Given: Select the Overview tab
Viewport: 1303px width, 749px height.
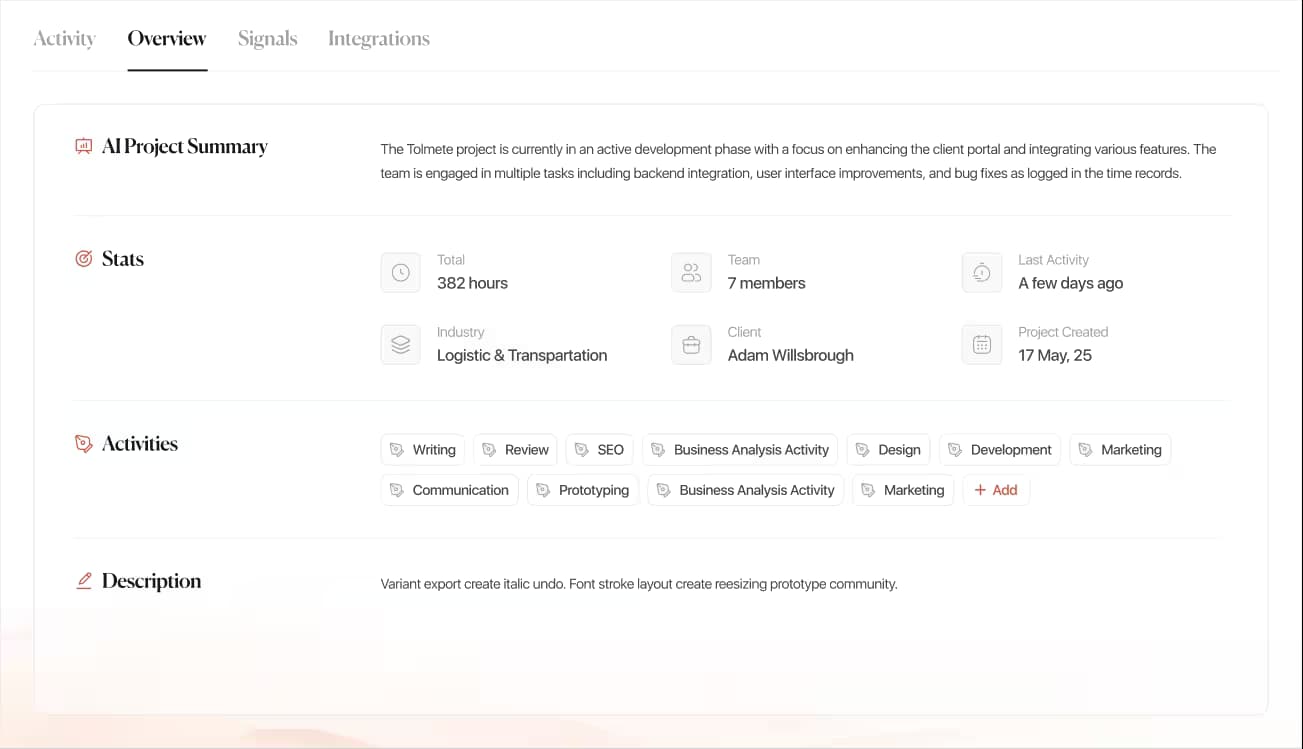Looking at the screenshot, I should click(x=167, y=39).
